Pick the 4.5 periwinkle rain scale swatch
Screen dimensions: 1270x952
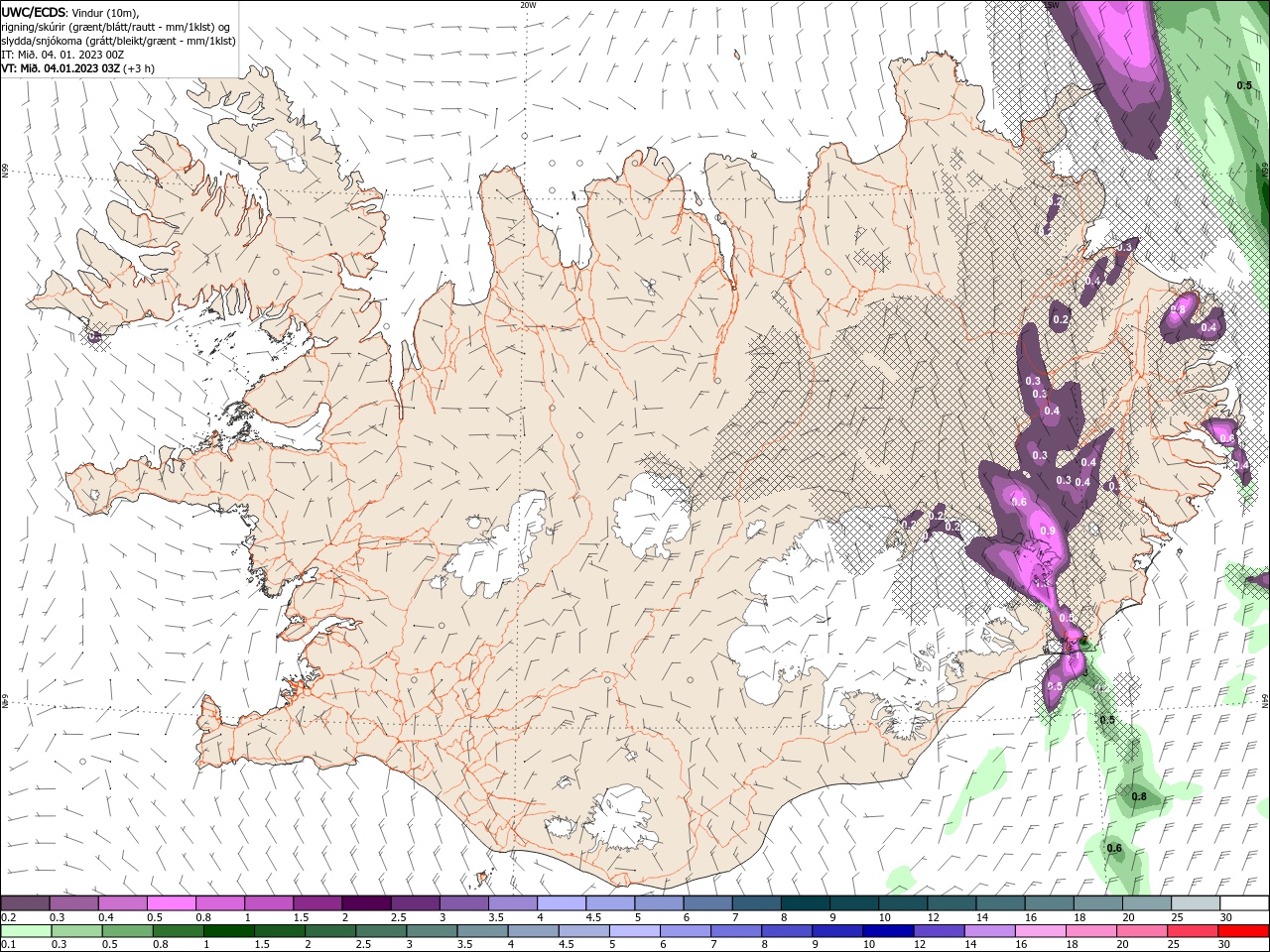[x=584, y=931]
